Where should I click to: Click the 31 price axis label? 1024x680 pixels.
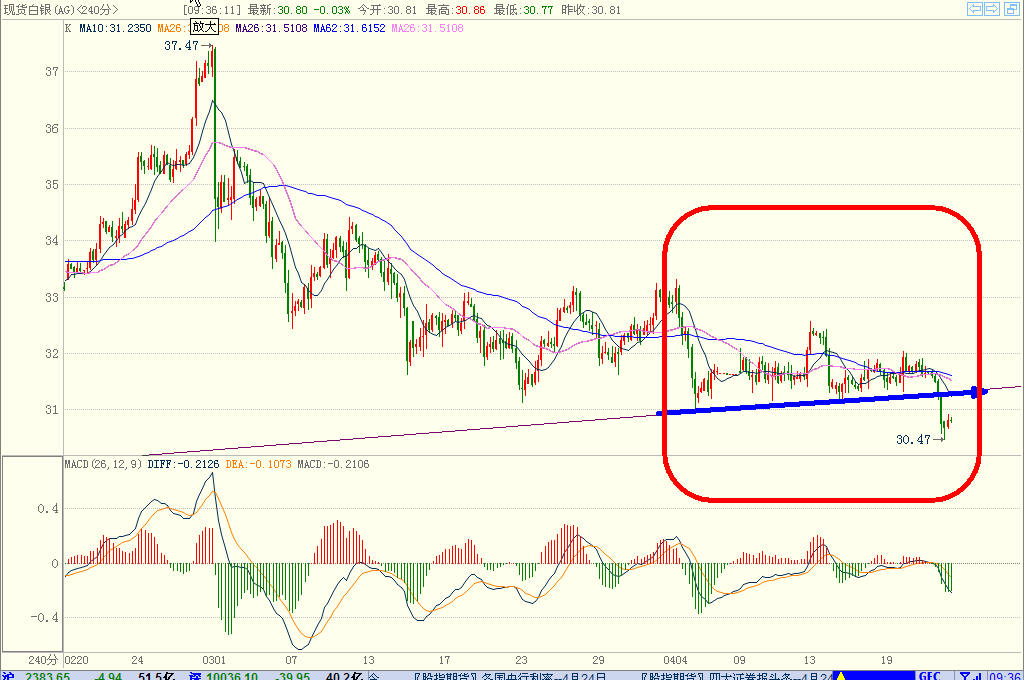[52, 410]
